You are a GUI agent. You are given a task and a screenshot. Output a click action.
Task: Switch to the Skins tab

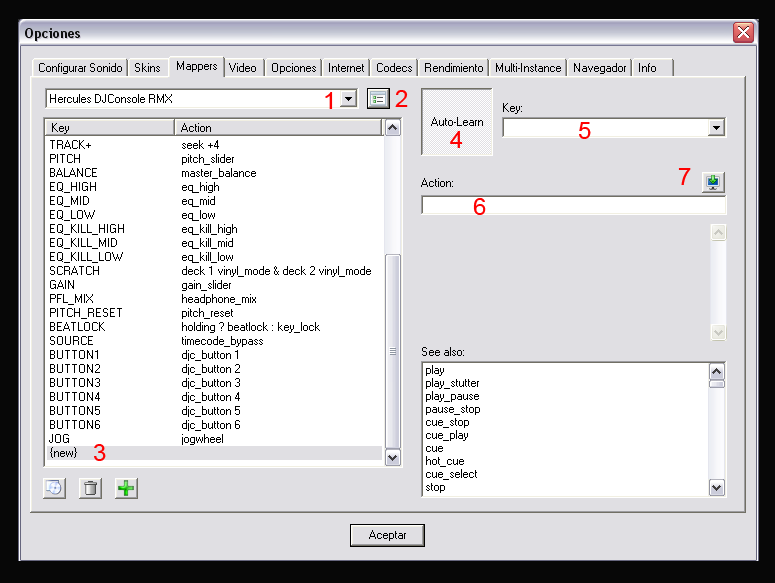pos(147,68)
